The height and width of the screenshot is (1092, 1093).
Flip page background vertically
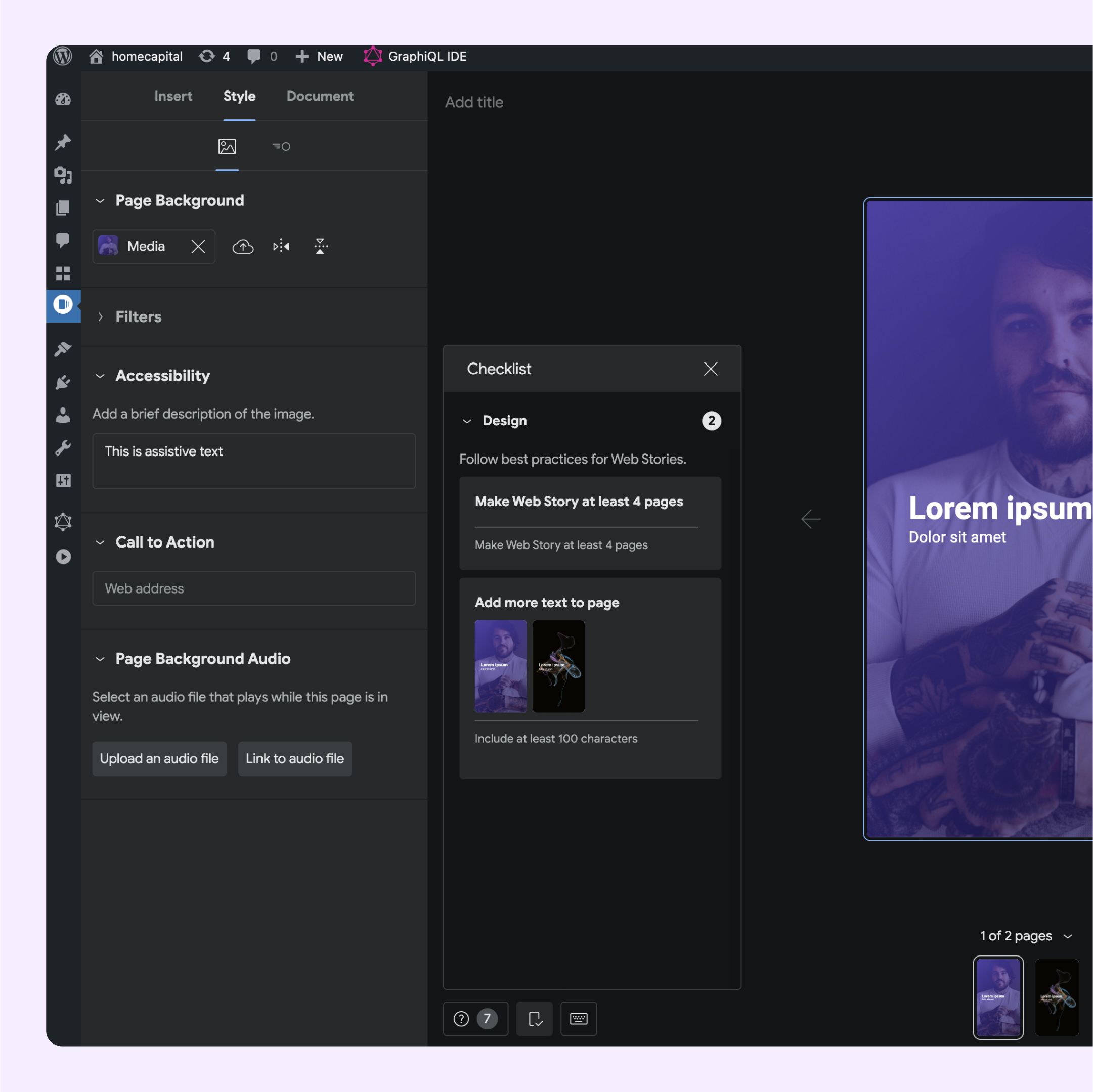[320, 246]
